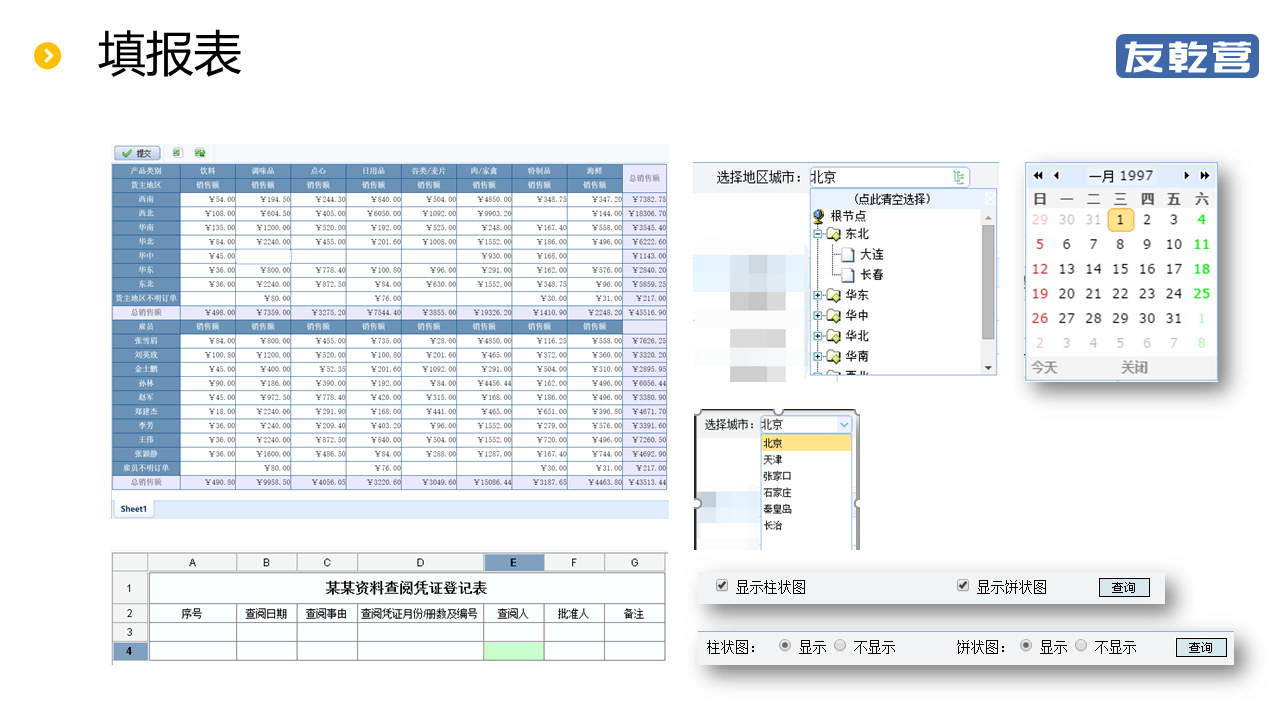Click the 根节点 label in tree
The height and width of the screenshot is (720, 1280).
pyautogui.click(x=848, y=216)
